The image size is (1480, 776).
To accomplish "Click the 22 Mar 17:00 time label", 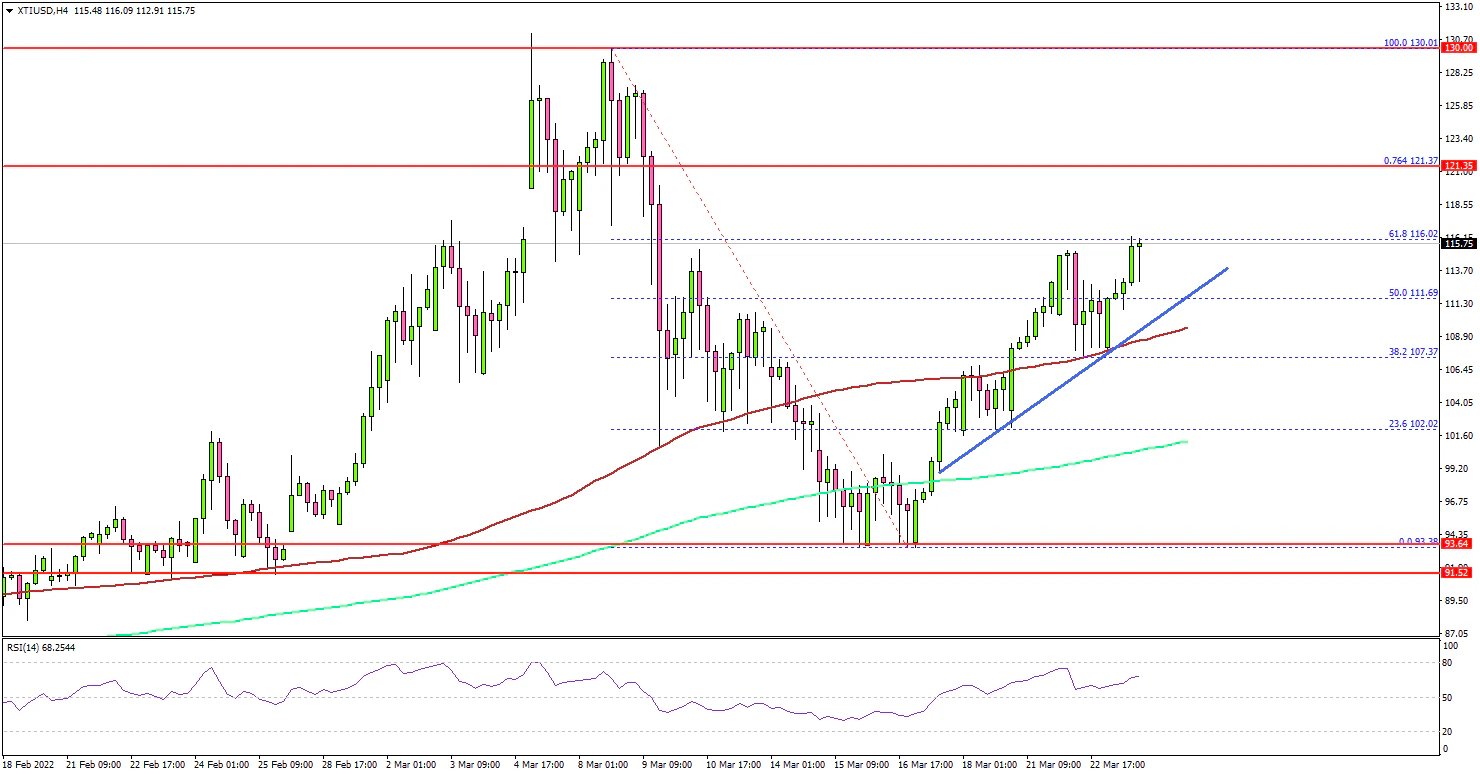I will (x=1118, y=765).
